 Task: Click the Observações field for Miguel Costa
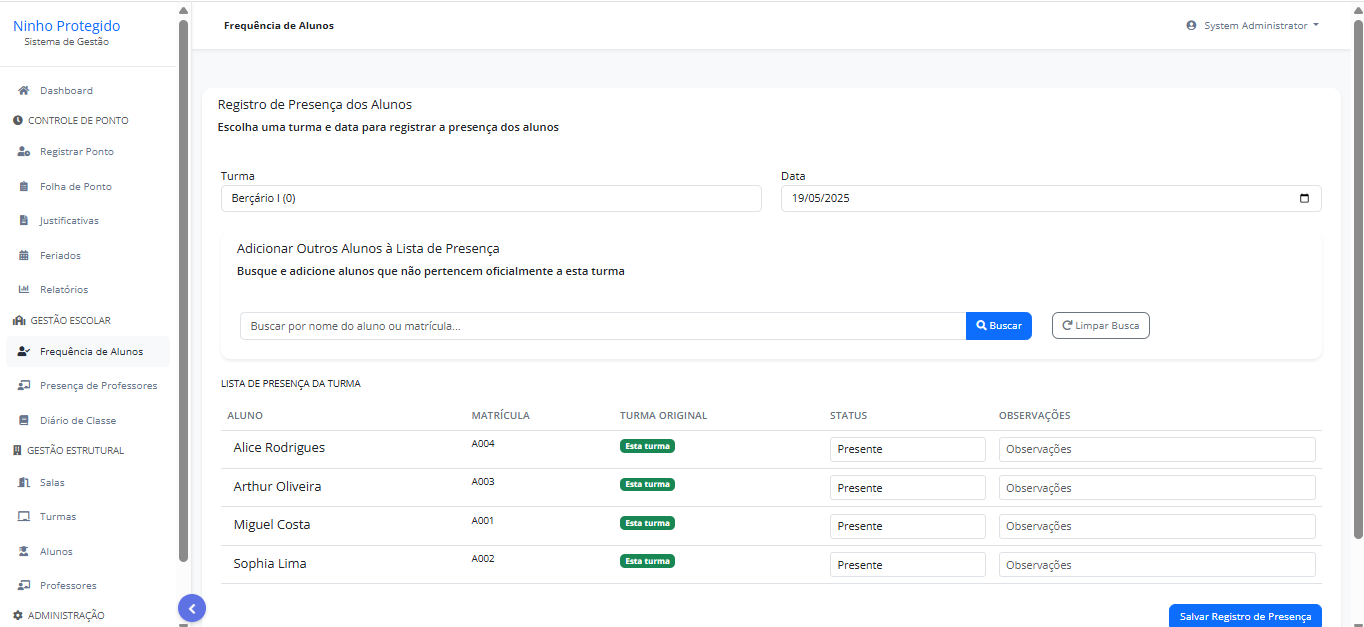pyautogui.click(x=1157, y=526)
